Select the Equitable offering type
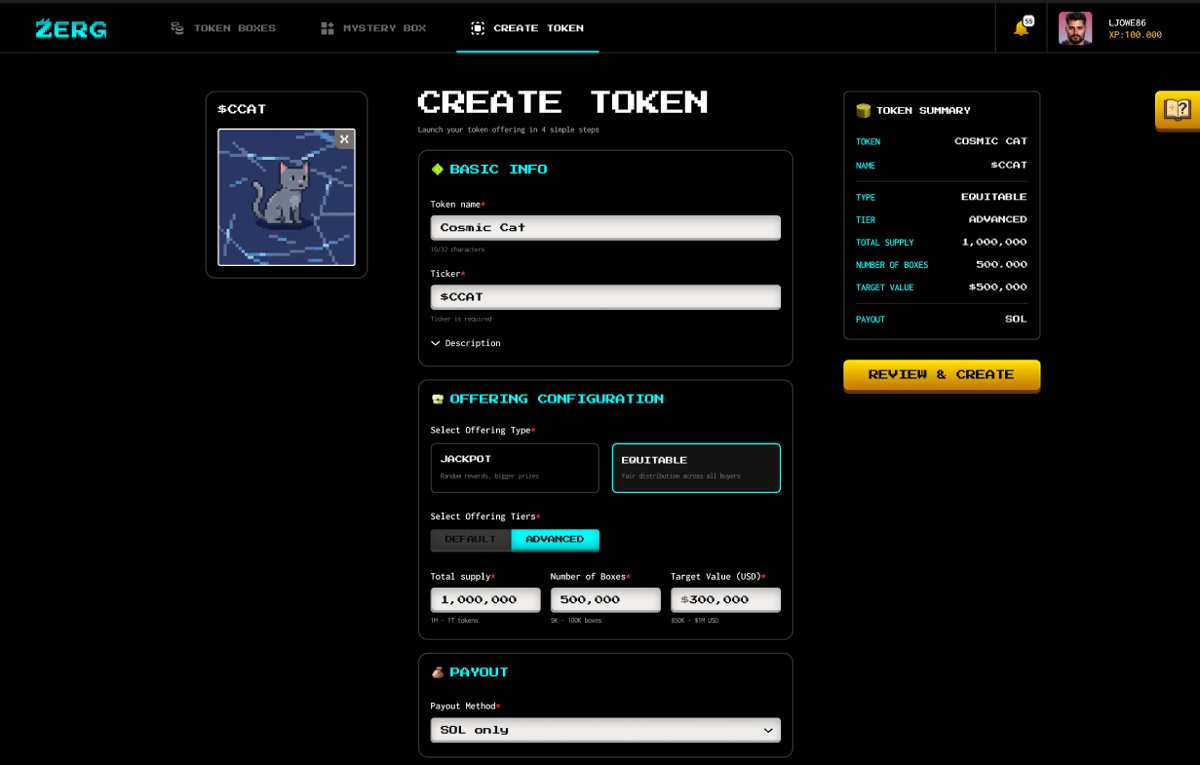1200x765 pixels. tap(696, 468)
